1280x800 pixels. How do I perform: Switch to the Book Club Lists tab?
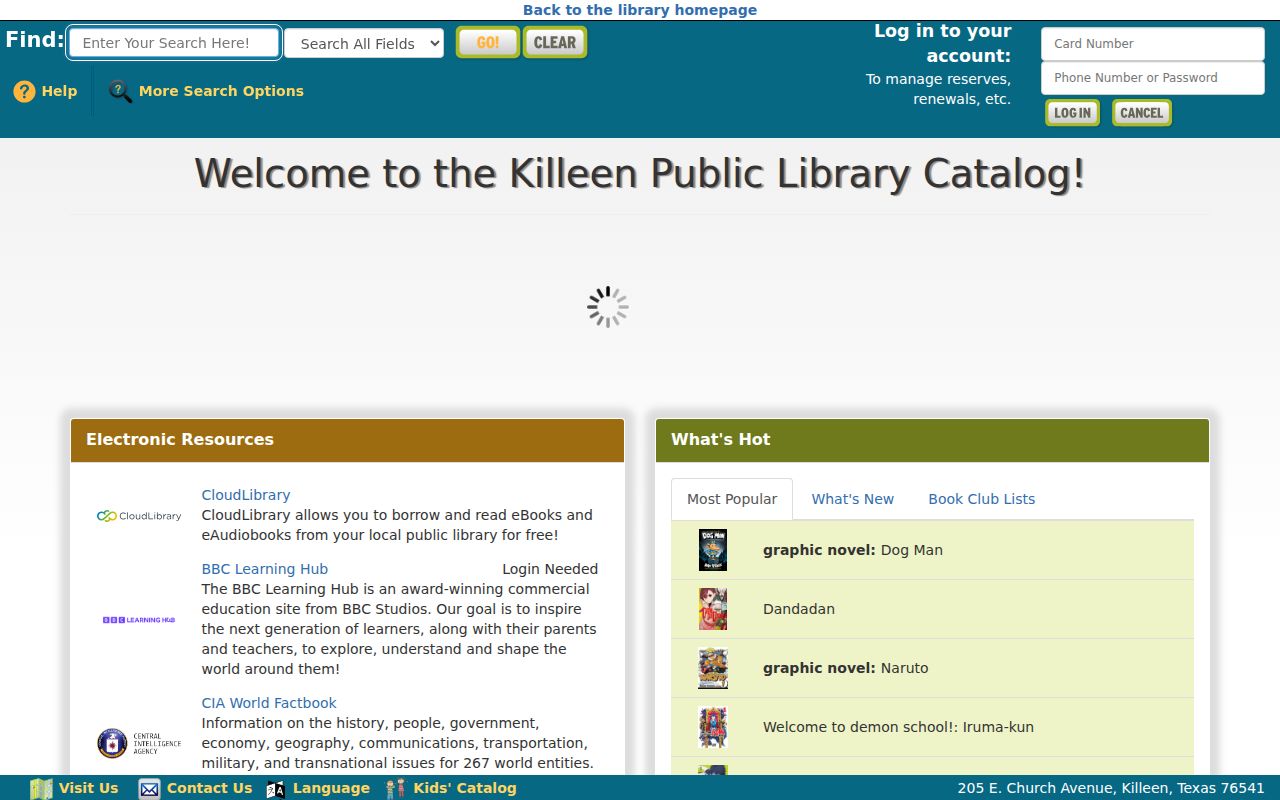point(982,499)
